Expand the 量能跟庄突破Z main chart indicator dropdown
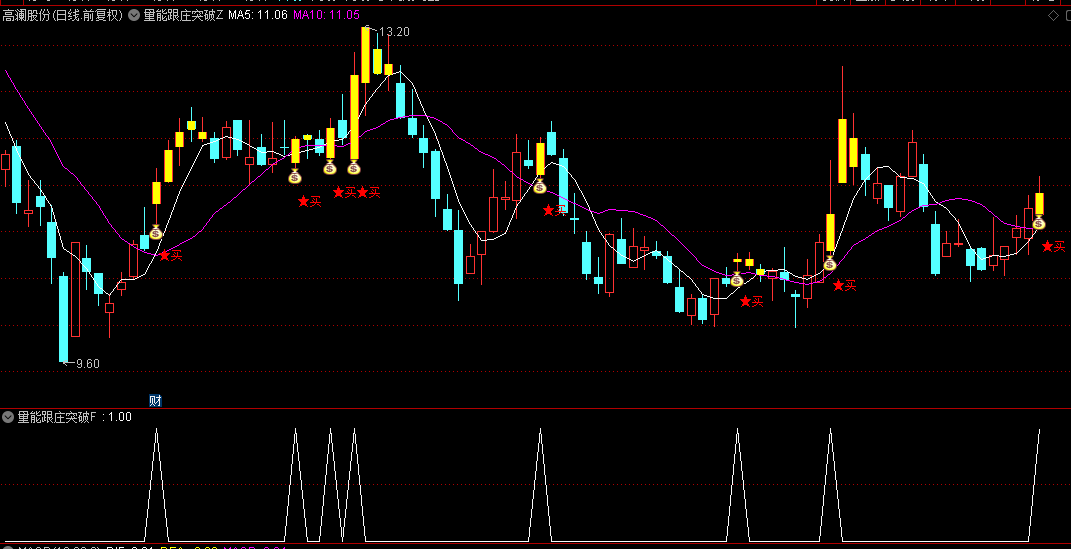The height and width of the screenshot is (549, 1071). [x=134, y=15]
